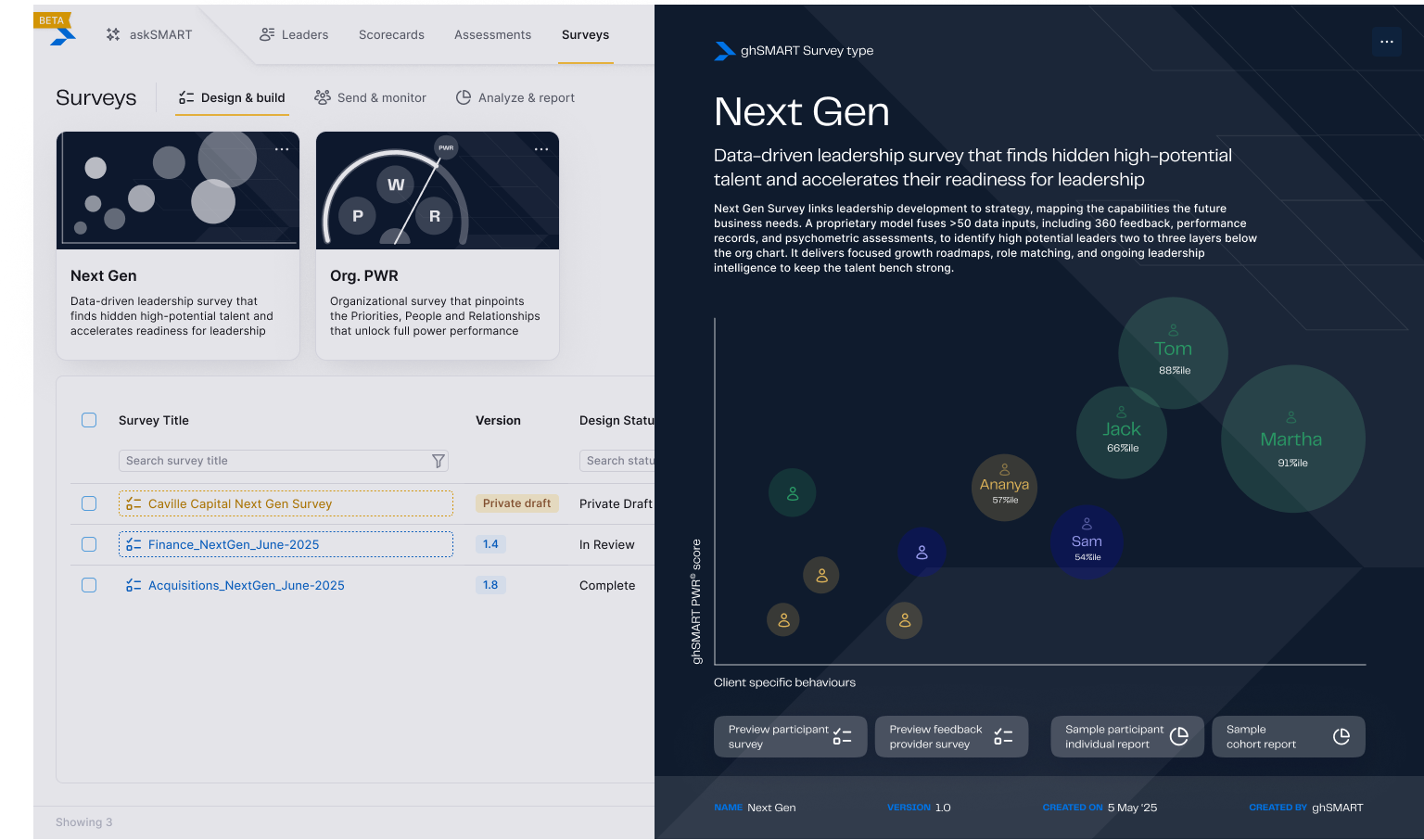Click Jack's 66%ile bubble

pos(1122,433)
